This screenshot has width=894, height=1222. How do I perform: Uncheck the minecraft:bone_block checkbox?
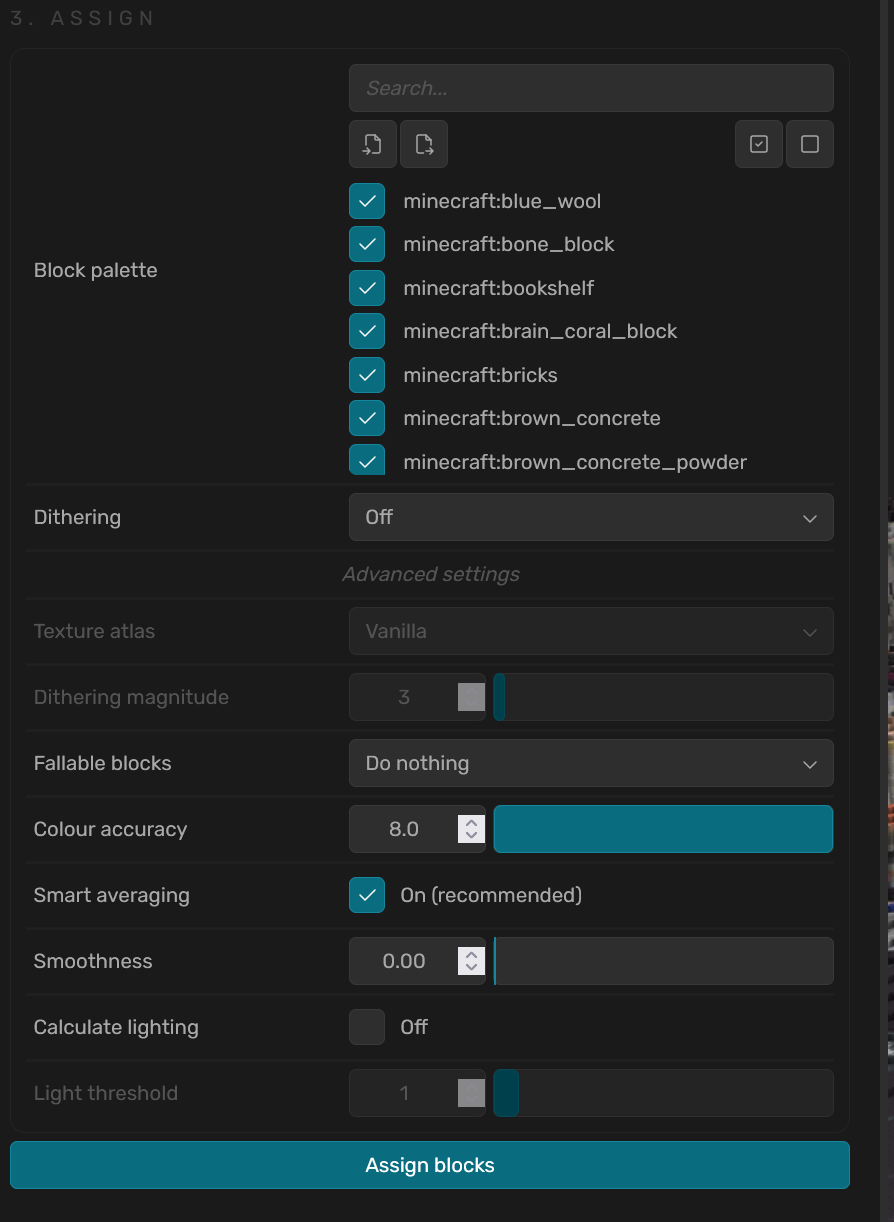click(x=367, y=244)
